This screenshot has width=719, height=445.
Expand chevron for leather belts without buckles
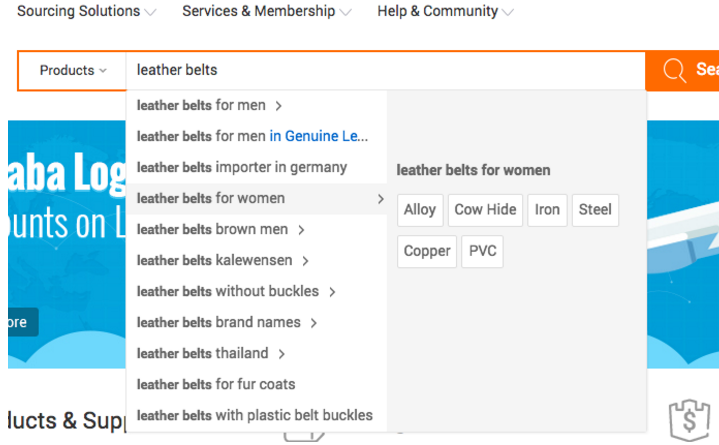(x=332, y=292)
